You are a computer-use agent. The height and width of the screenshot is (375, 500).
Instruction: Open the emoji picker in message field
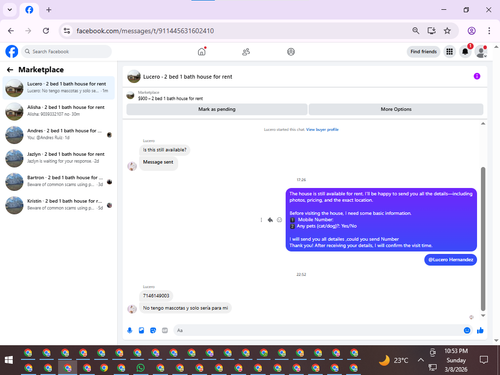click(x=467, y=330)
